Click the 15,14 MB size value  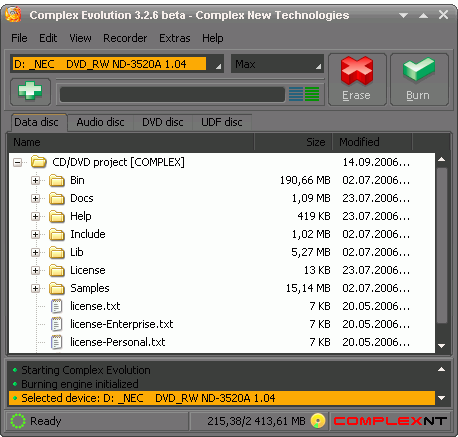(308, 288)
